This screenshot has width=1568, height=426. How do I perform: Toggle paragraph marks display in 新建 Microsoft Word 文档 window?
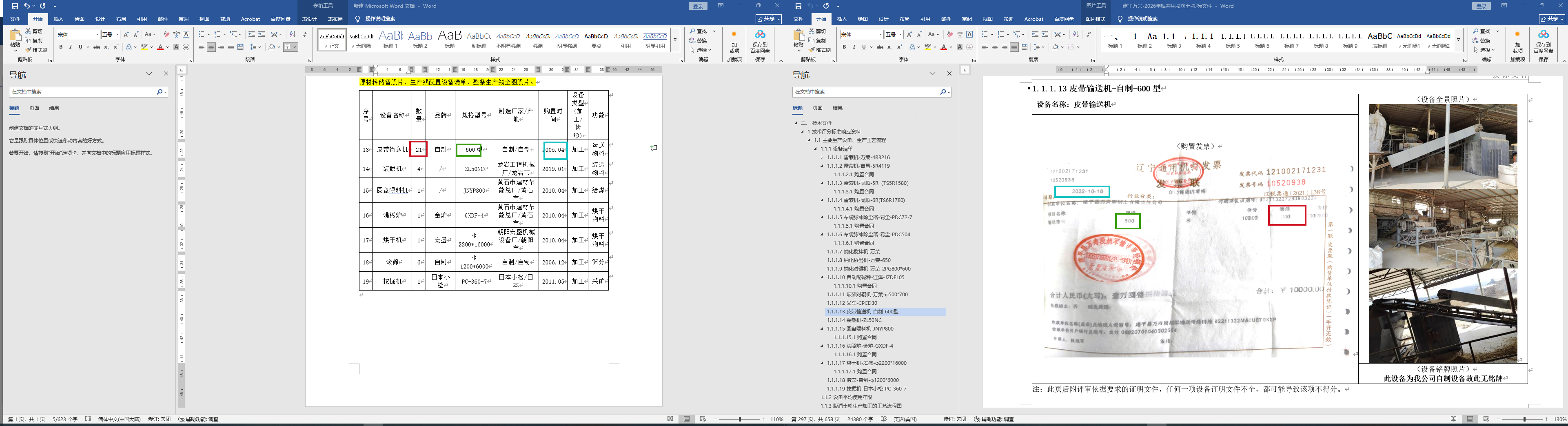305,35
